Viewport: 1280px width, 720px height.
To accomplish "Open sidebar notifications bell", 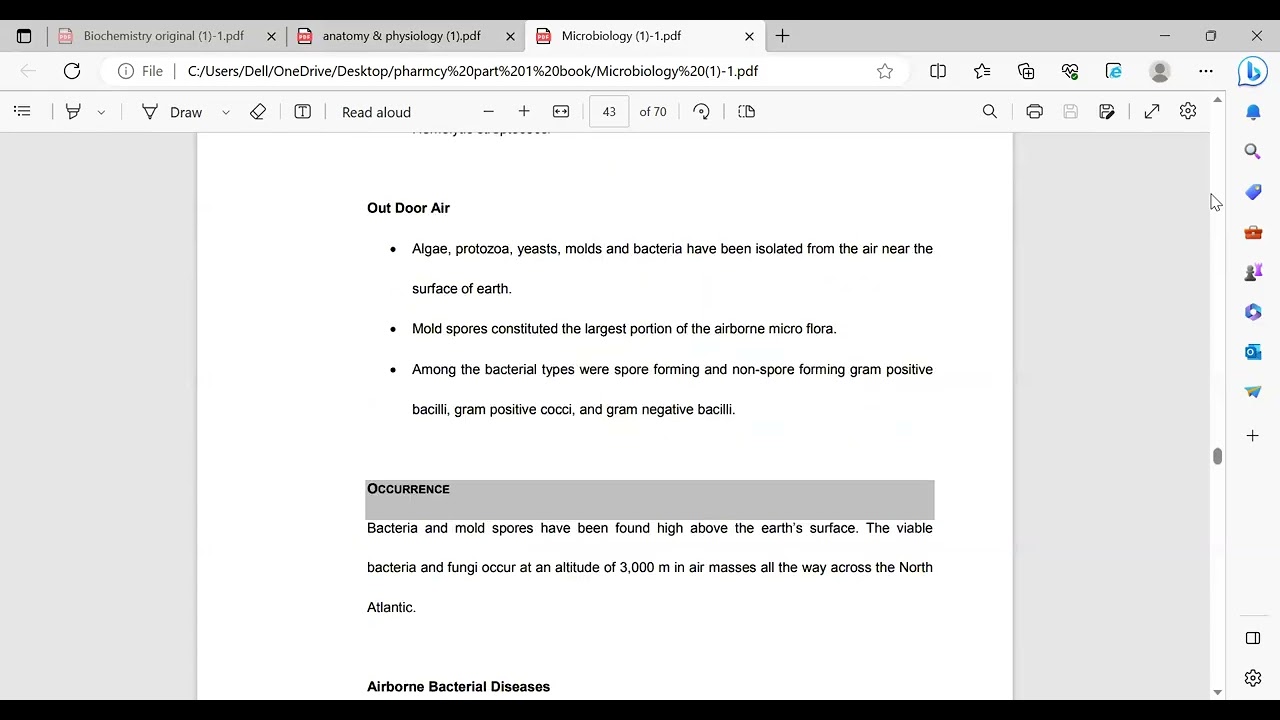I will pos(1253,112).
